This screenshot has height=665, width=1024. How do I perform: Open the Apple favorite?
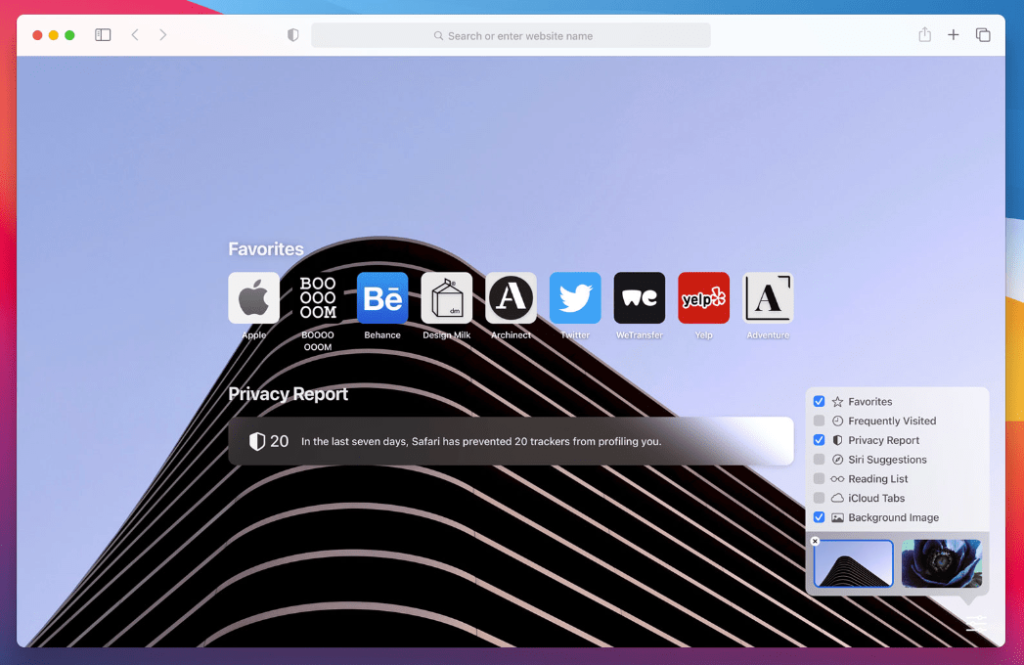click(254, 298)
